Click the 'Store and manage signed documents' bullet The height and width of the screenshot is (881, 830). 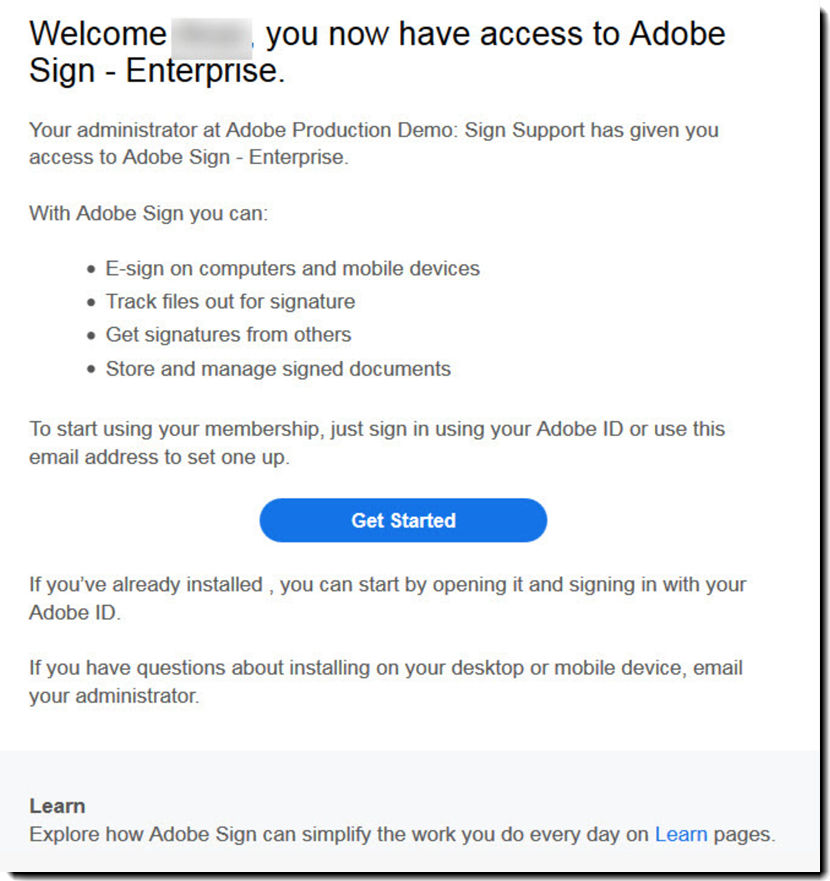pos(278,368)
